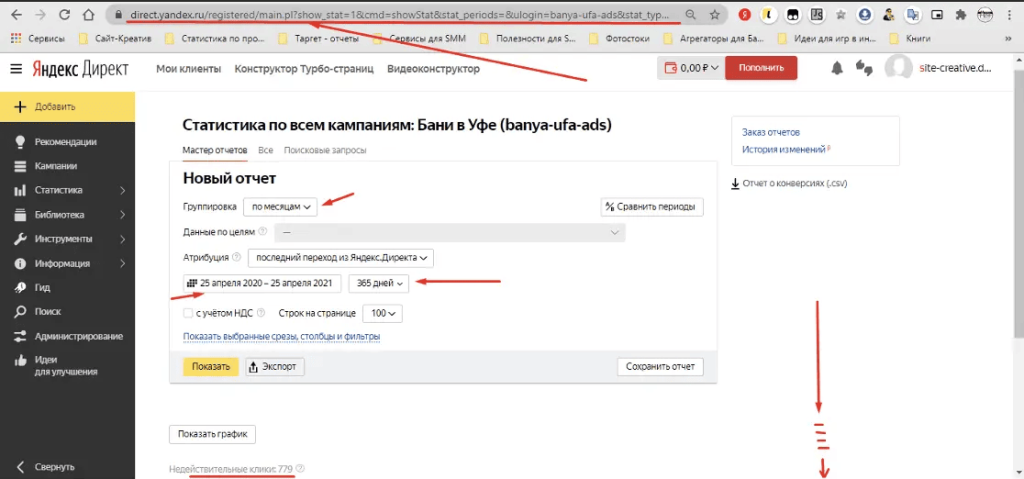
Task: Download Отчет о конверсиях (.csv)
Action: [789, 184]
